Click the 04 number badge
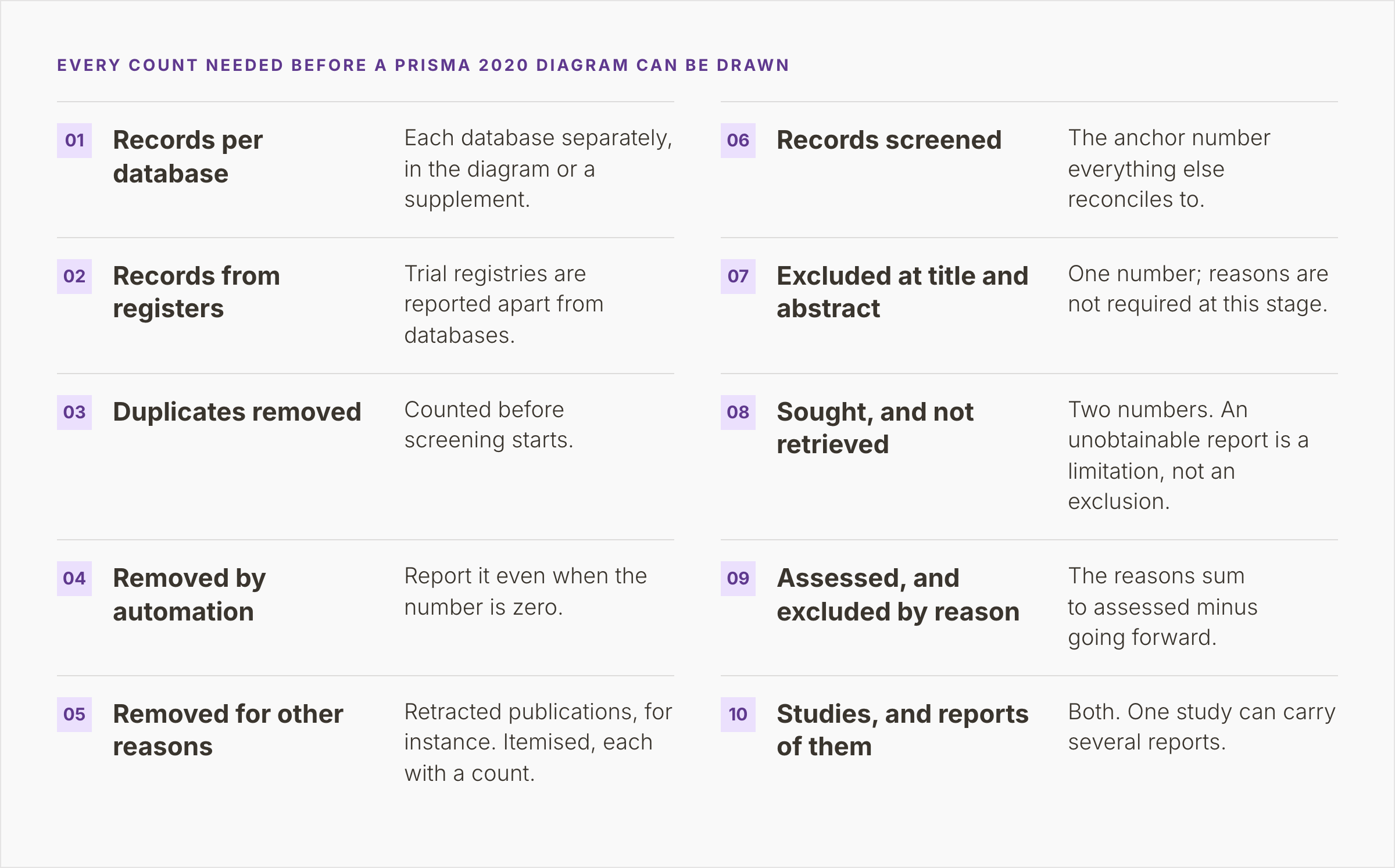Image resolution: width=1395 pixels, height=868 pixels. point(74,578)
